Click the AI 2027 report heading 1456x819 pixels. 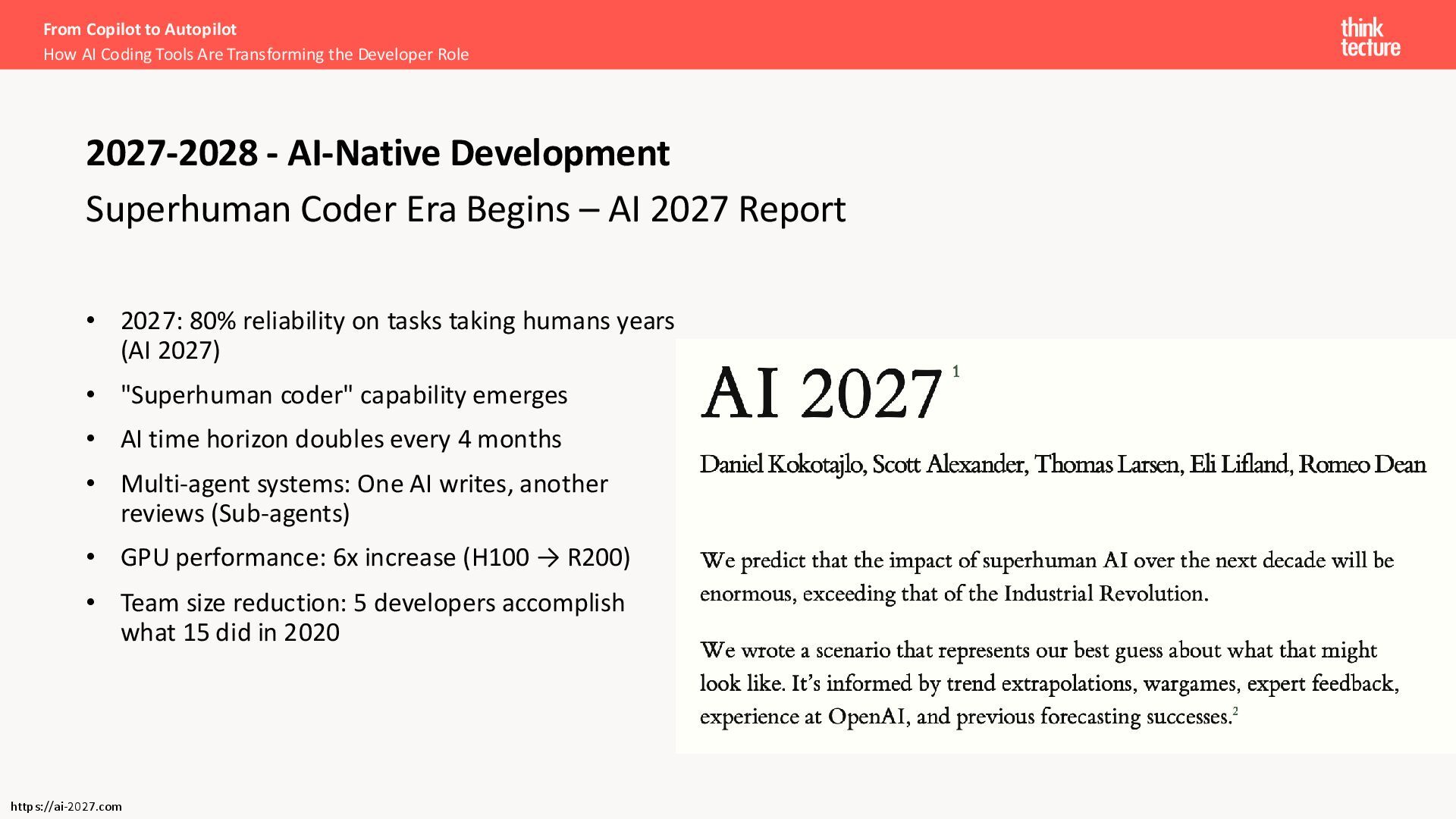(x=821, y=393)
